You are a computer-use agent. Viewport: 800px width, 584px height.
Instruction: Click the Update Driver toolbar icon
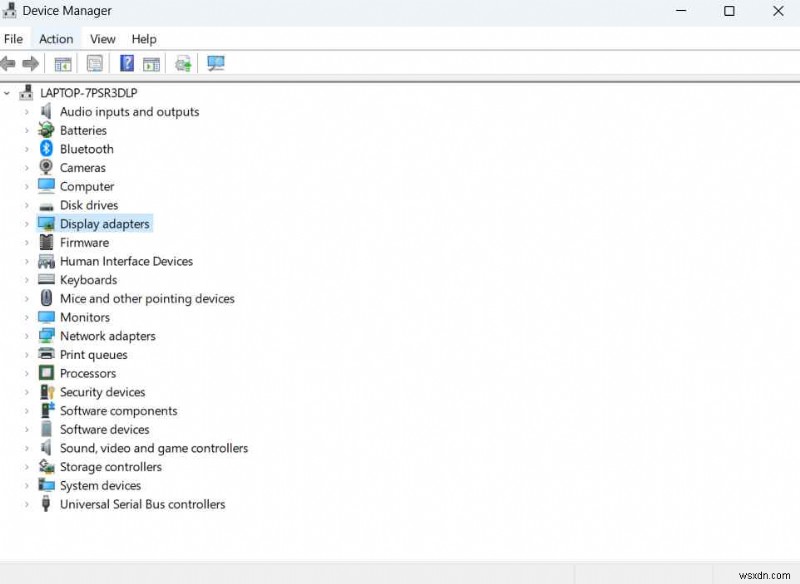pyautogui.click(x=183, y=63)
